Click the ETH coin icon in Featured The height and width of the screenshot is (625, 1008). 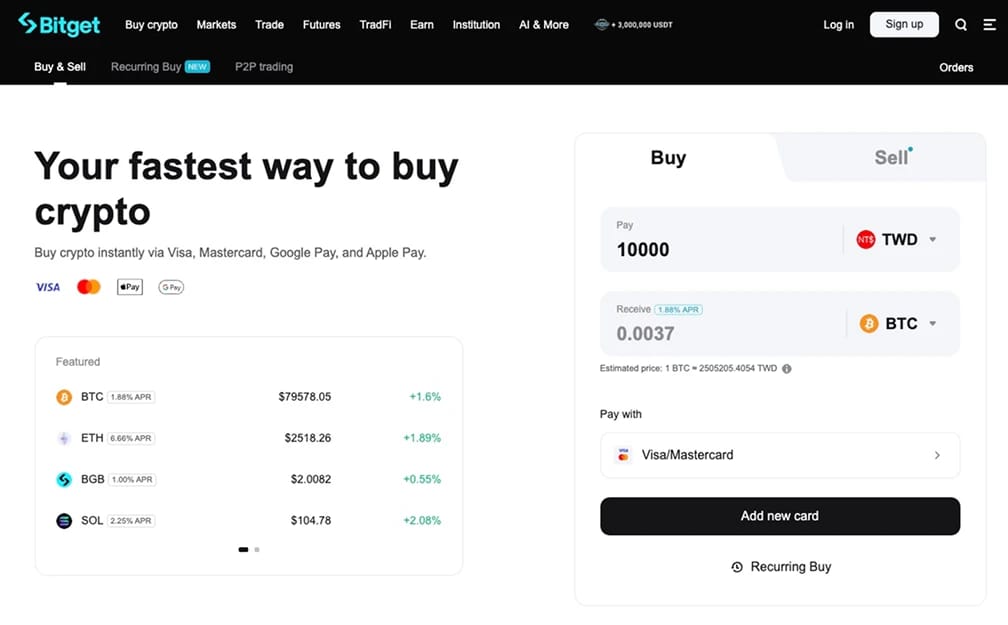click(x=64, y=439)
